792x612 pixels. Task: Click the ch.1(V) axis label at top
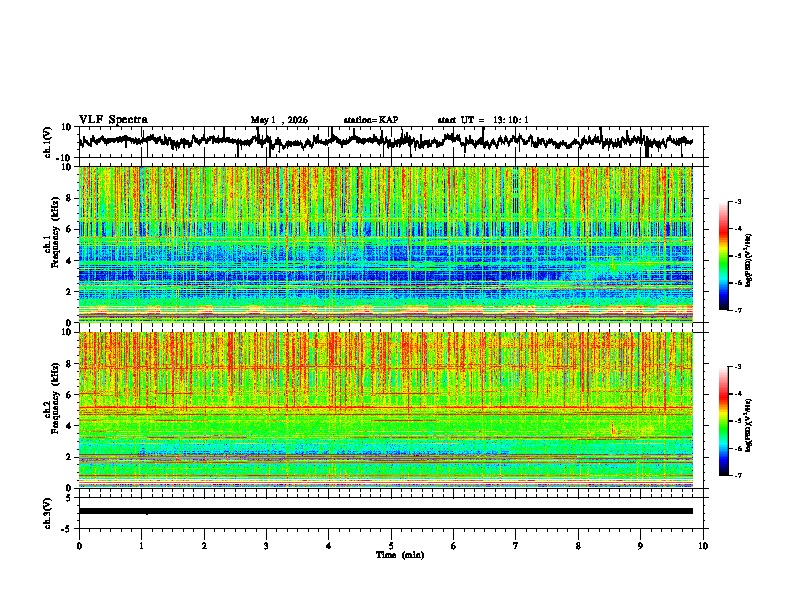pyautogui.click(x=48, y=142)
